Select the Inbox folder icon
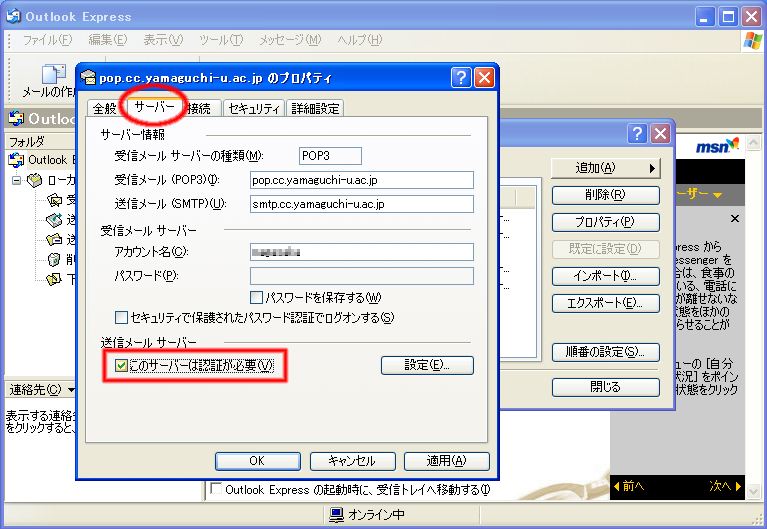The image size is (767, 529). click(54, 200)
